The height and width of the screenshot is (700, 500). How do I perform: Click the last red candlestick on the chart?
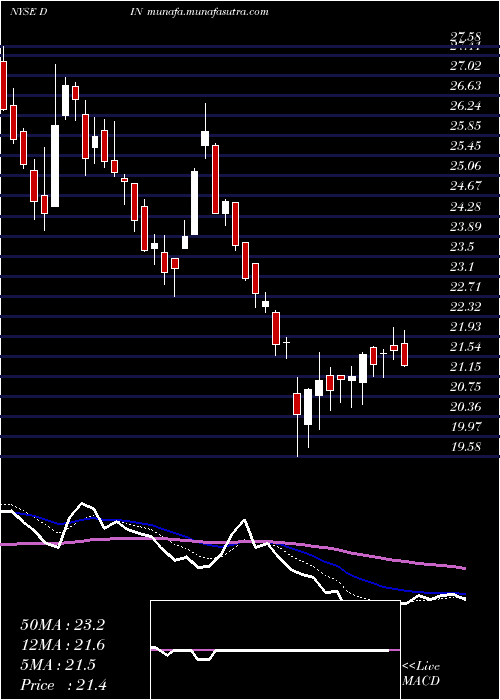click(404, 354)
